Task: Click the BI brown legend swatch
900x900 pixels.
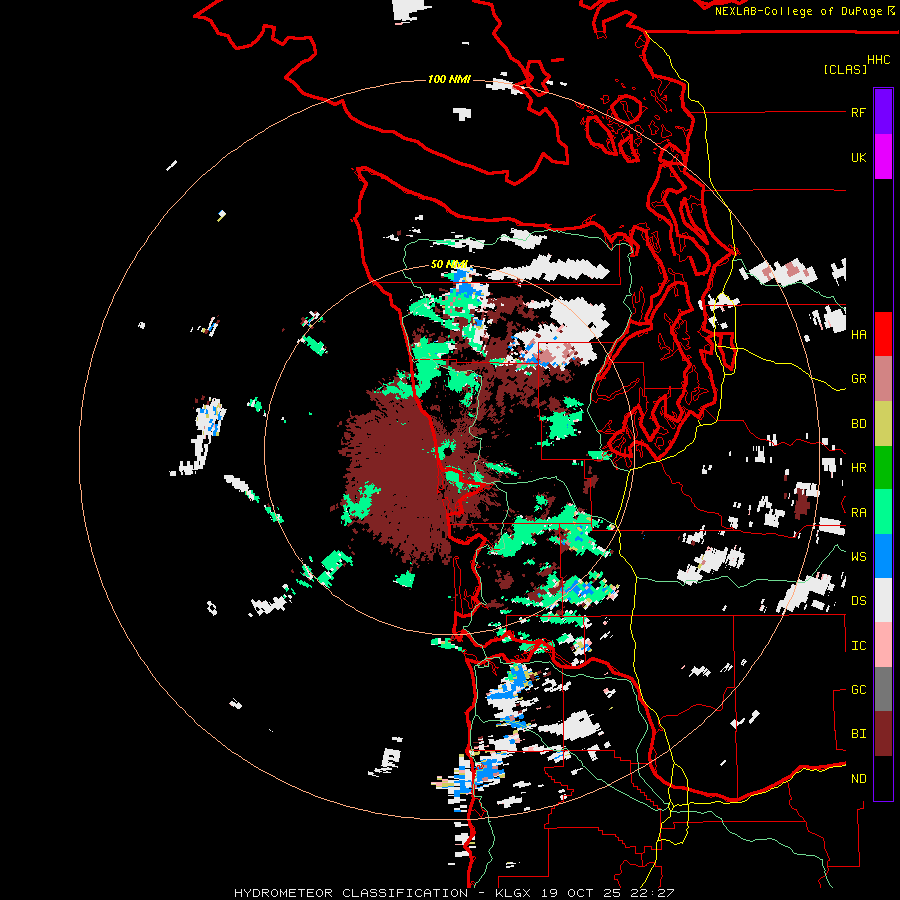Action: tap(883, 734)
